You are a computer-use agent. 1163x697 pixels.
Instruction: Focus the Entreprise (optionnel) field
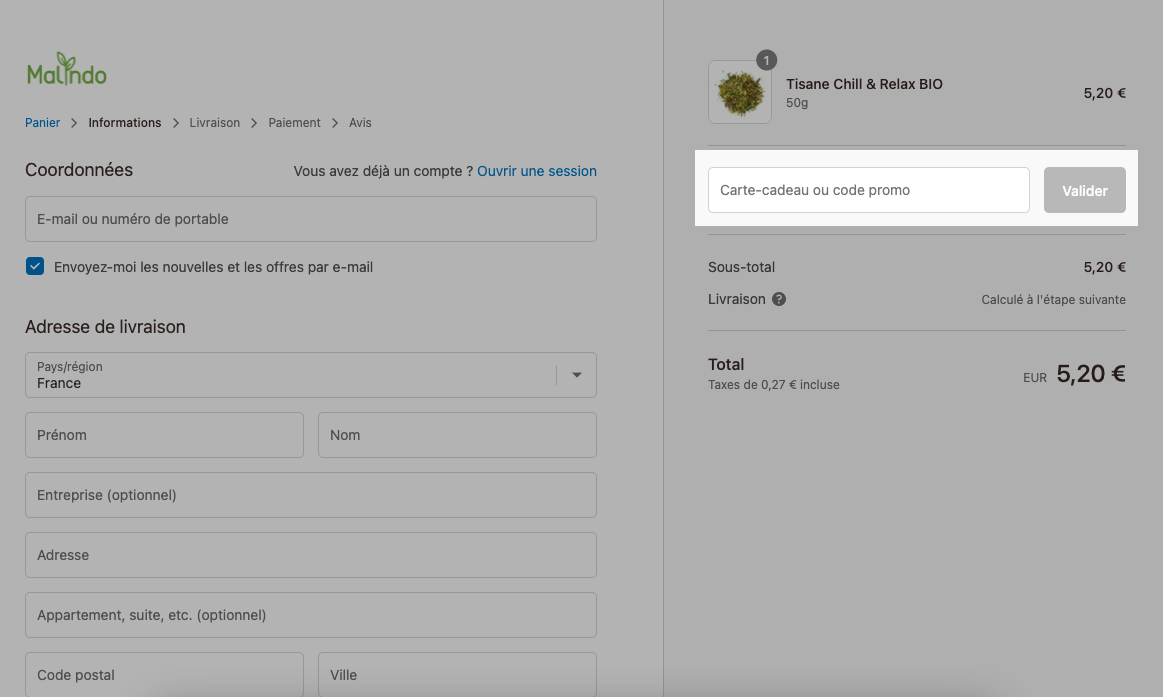(311, 495)
